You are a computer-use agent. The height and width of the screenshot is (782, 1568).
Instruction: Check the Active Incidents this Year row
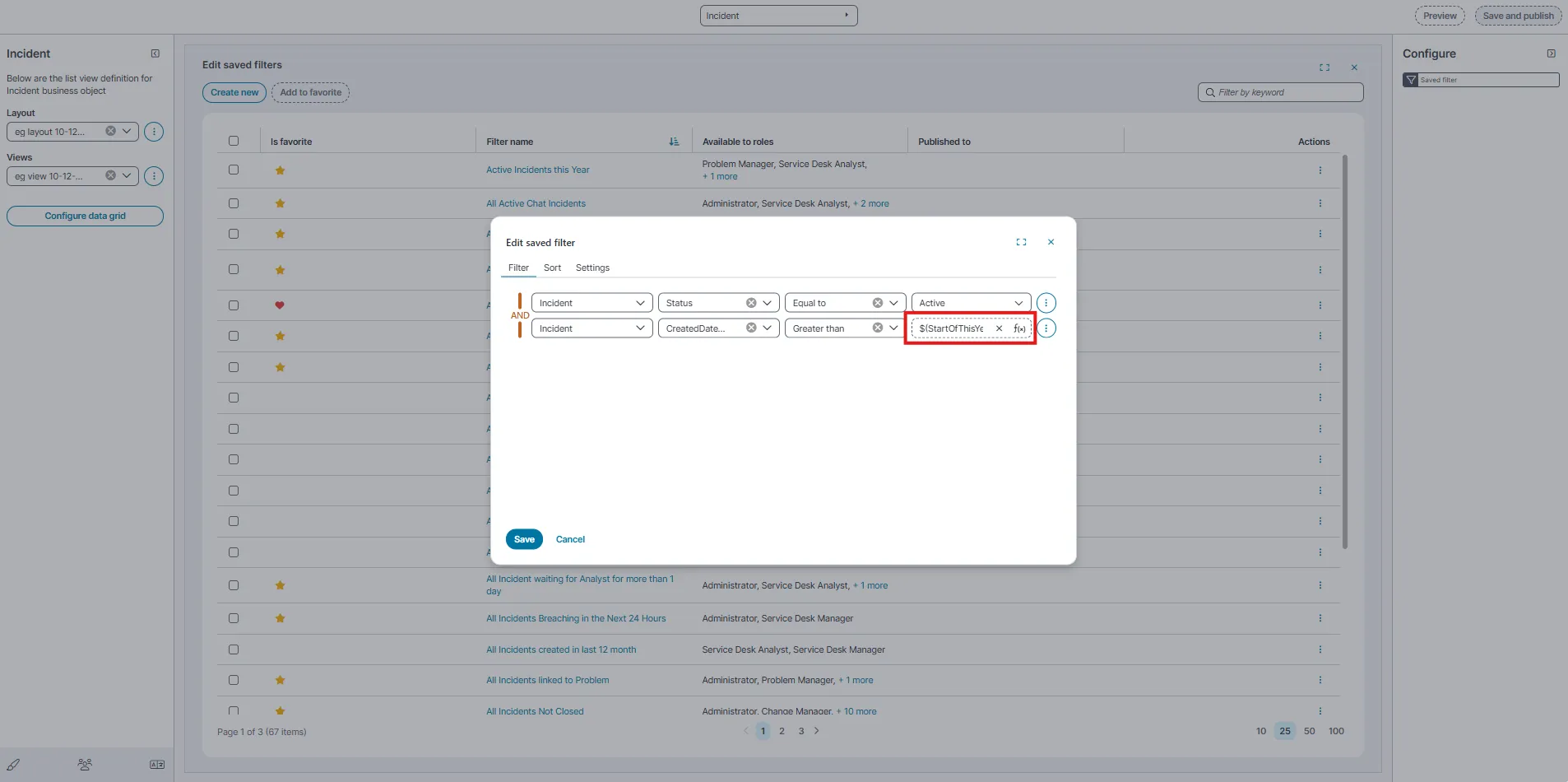[x=234, y=170]
